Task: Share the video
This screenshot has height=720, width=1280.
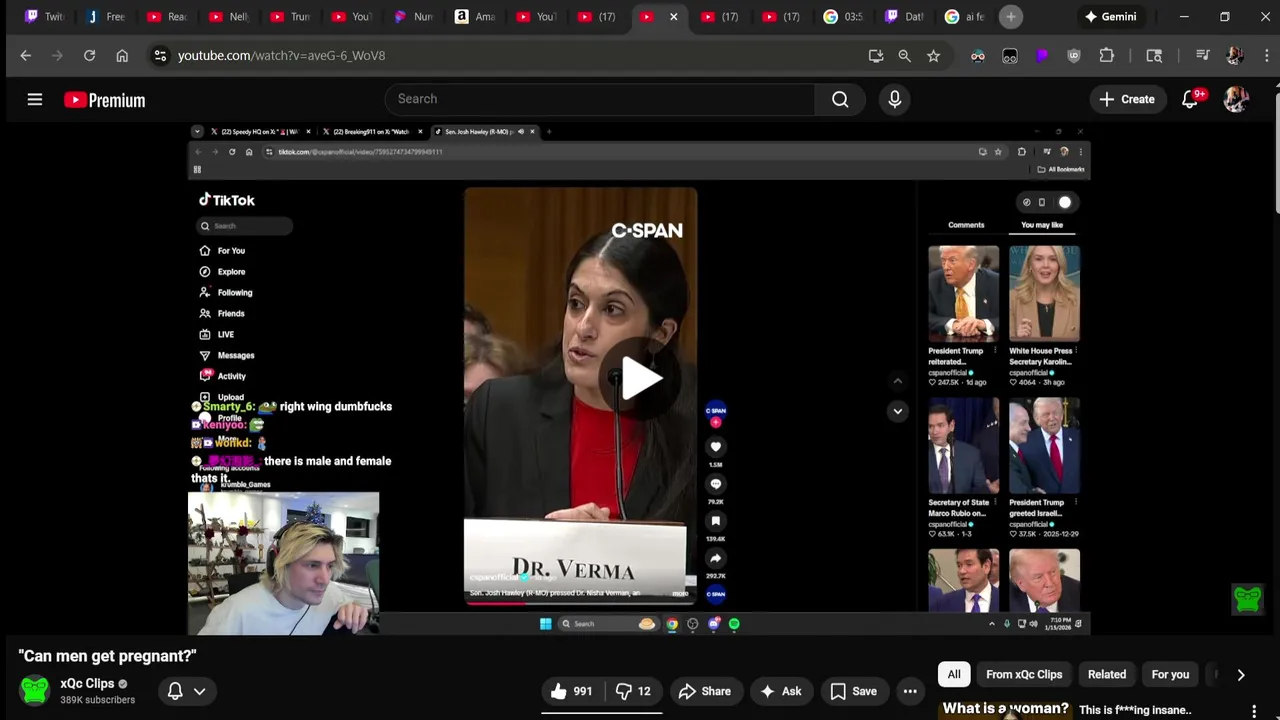Action: coord(704,691)
